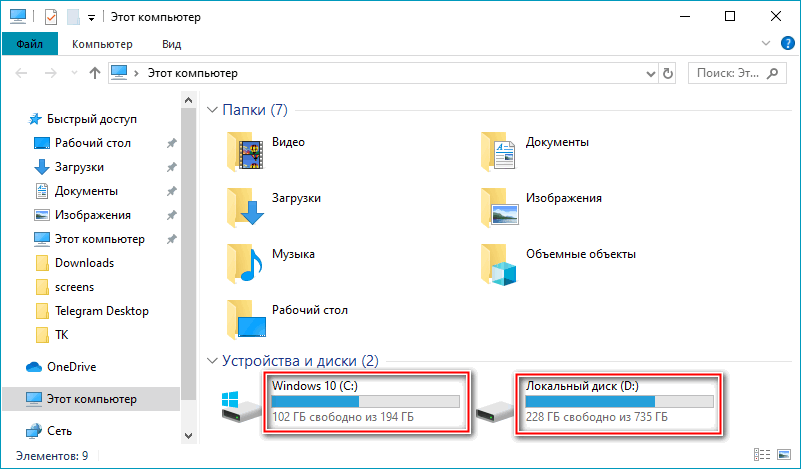Select the Windows 10 (C:) drive icon
This screenshot has height=469, width=801.
pos(242,407)
